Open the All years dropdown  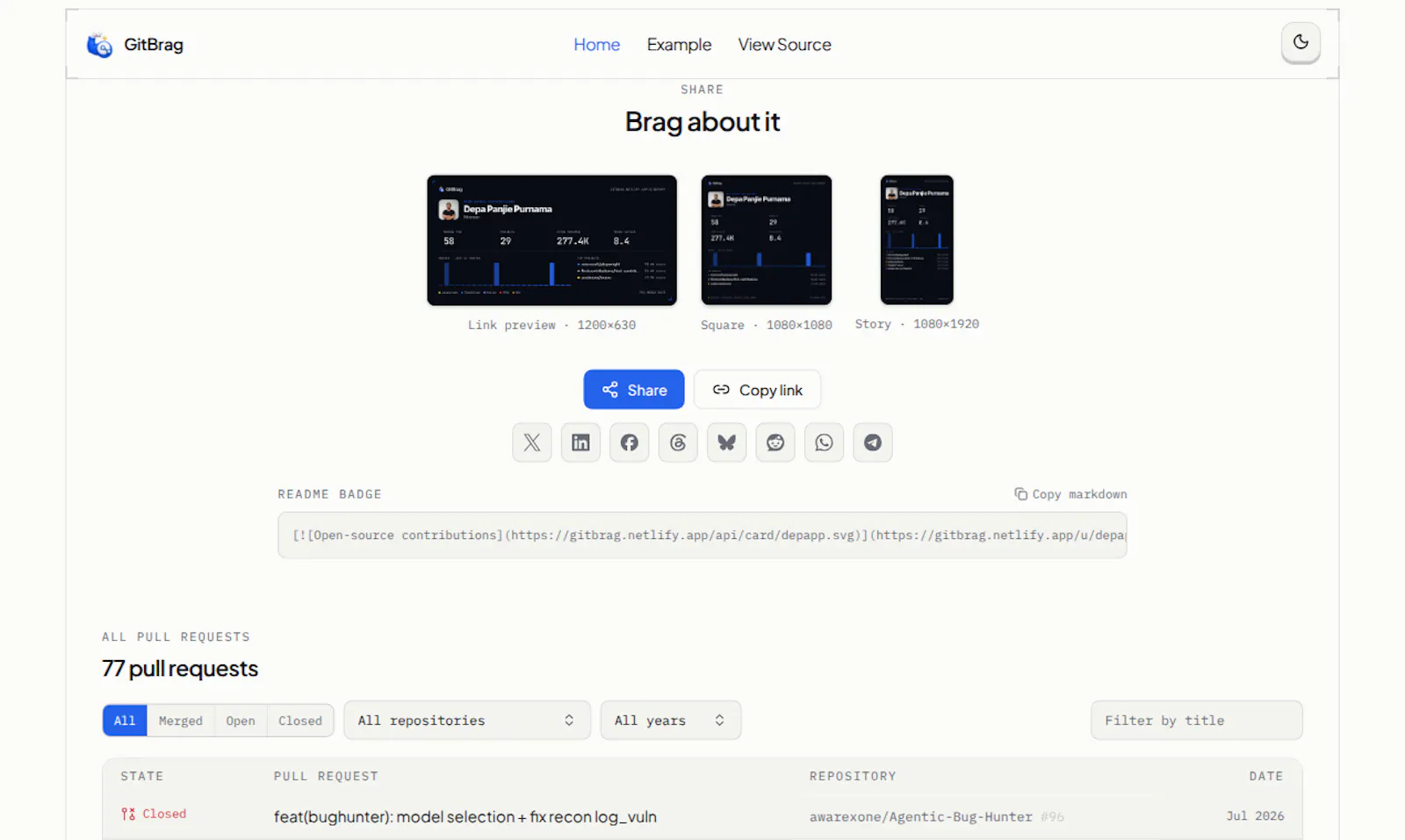[x=671, y=721]
